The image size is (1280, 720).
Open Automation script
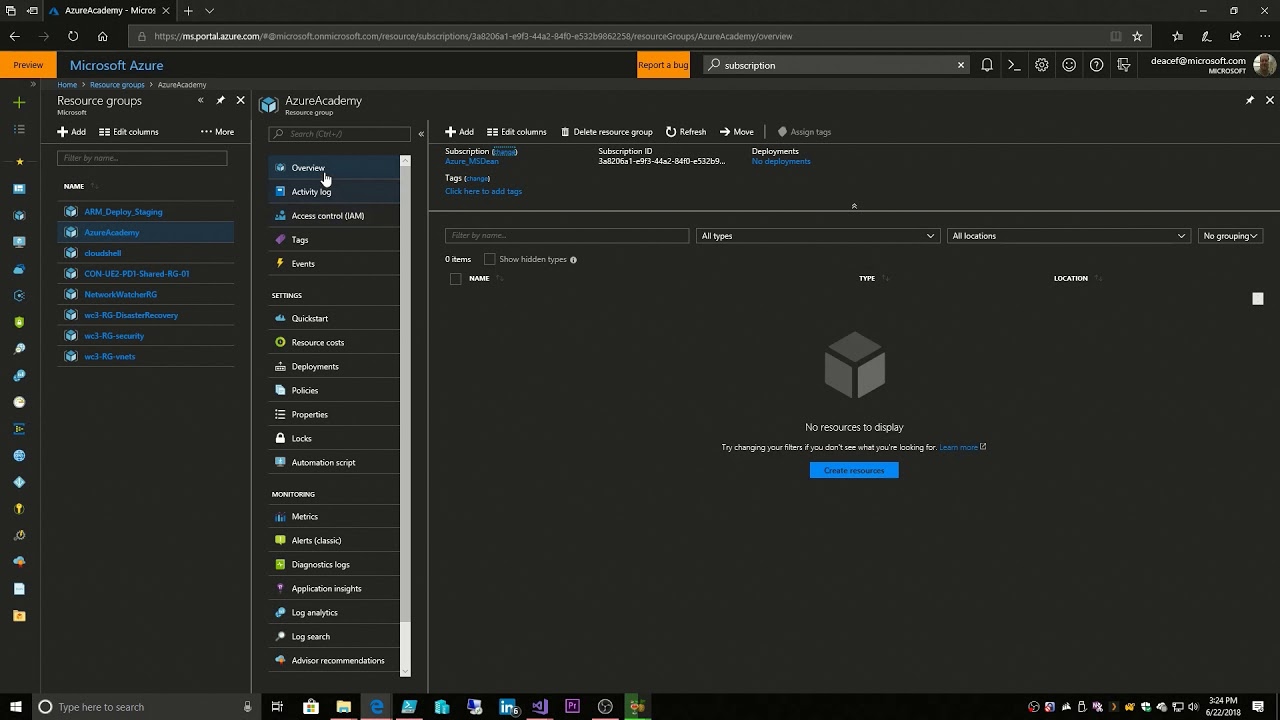335,462
